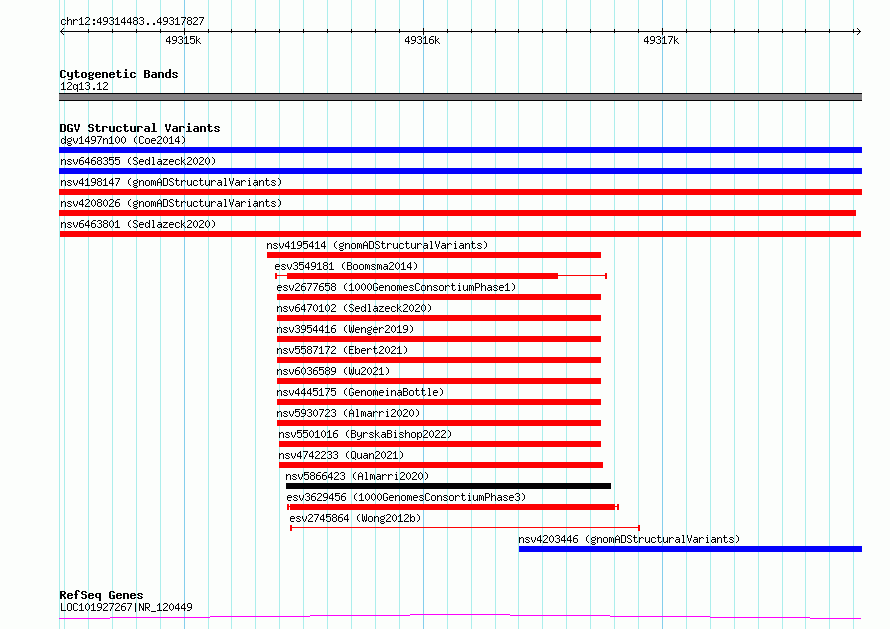This screenshot has width=890, height=629.
Task: Click the red bar under nsv5587172
Action: pyautogui.click(x=439, y=360)
